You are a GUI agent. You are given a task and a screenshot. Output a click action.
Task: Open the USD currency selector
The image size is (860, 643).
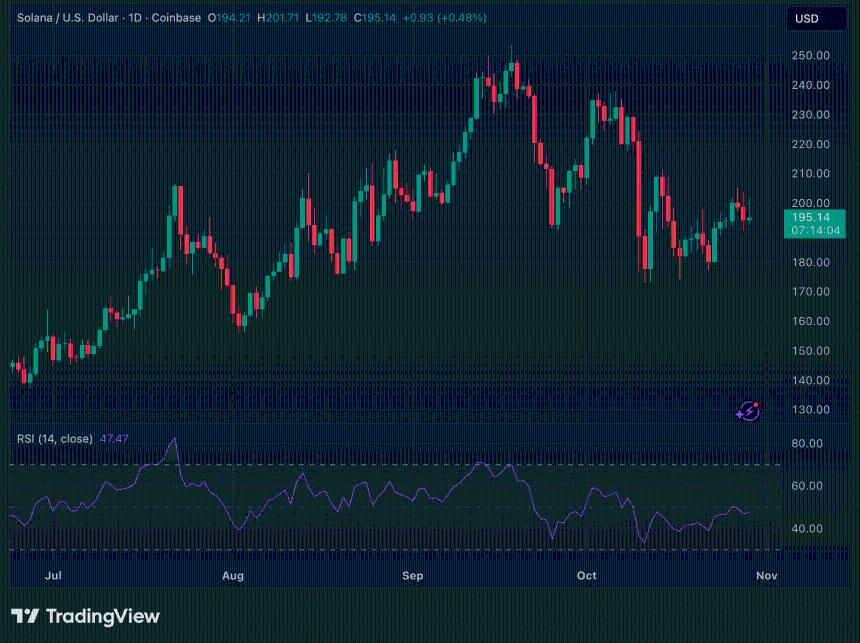806,19
